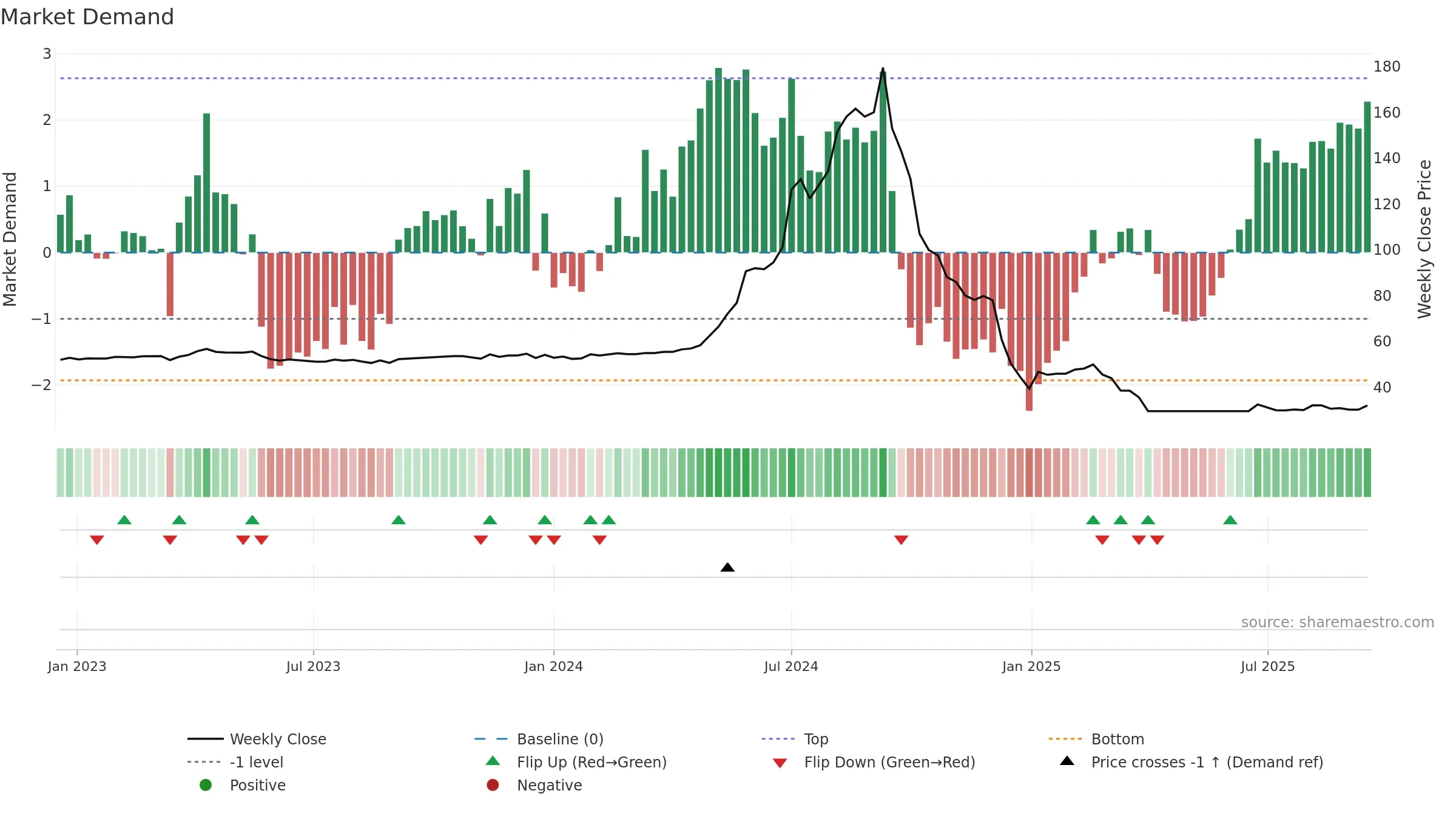
Task: Click the last green heatmap cell on the right
Action: pos(1367,473)
